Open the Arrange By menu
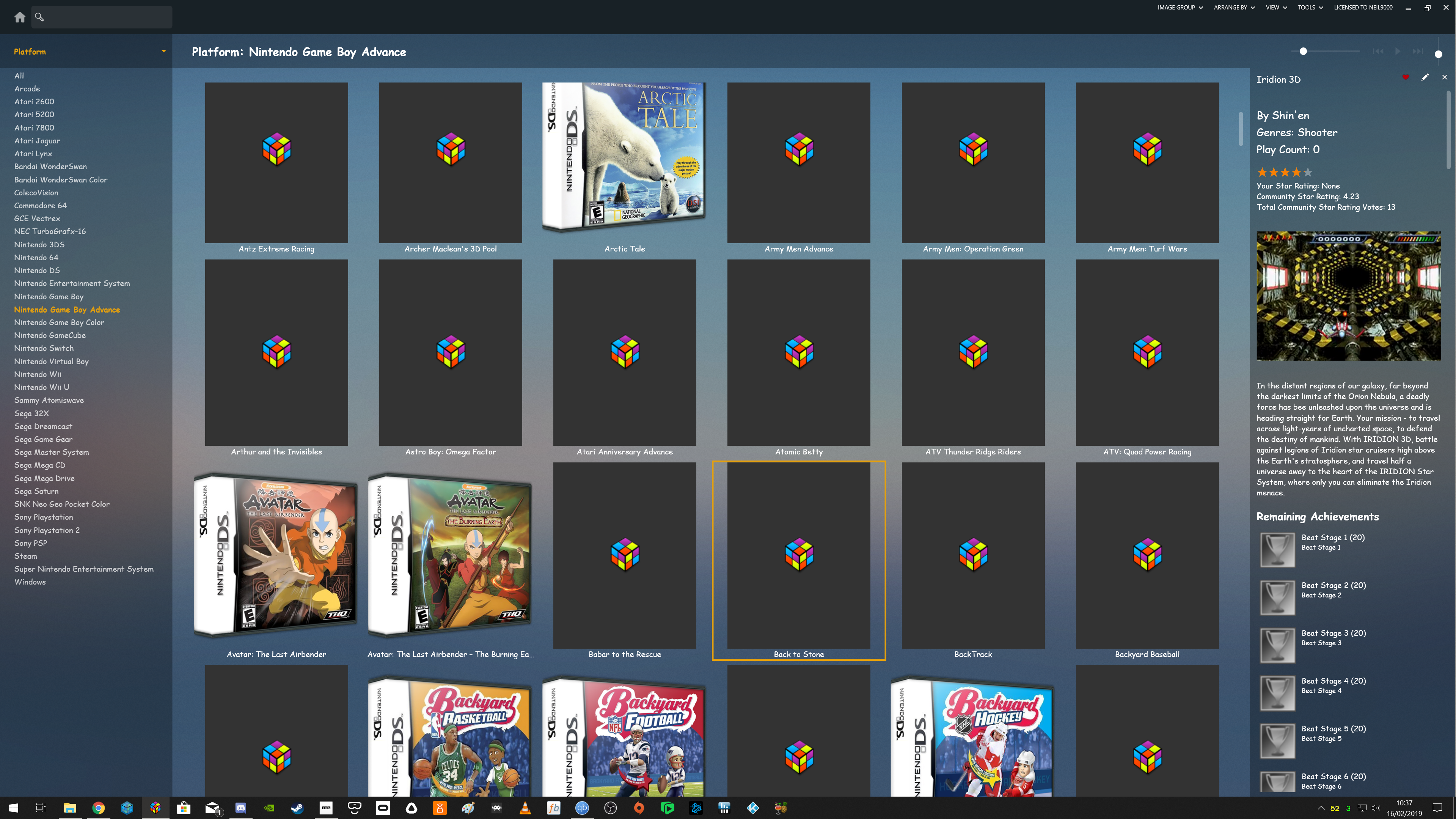Viewport: 1456px width, 819px height. [1234, 7]
